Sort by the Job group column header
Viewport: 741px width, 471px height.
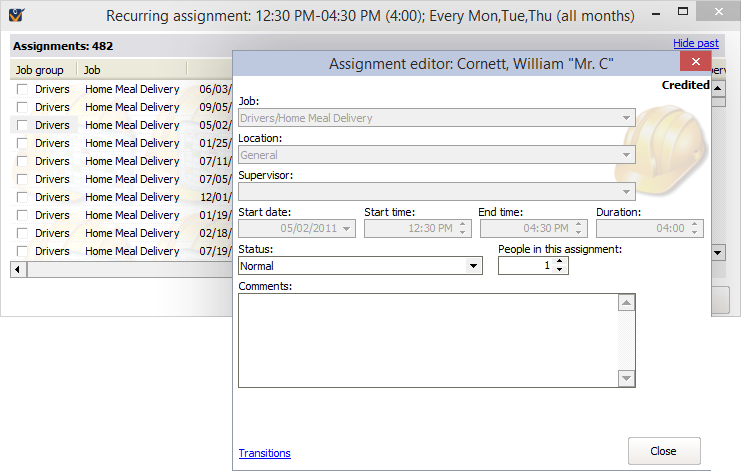pos(43,70)
